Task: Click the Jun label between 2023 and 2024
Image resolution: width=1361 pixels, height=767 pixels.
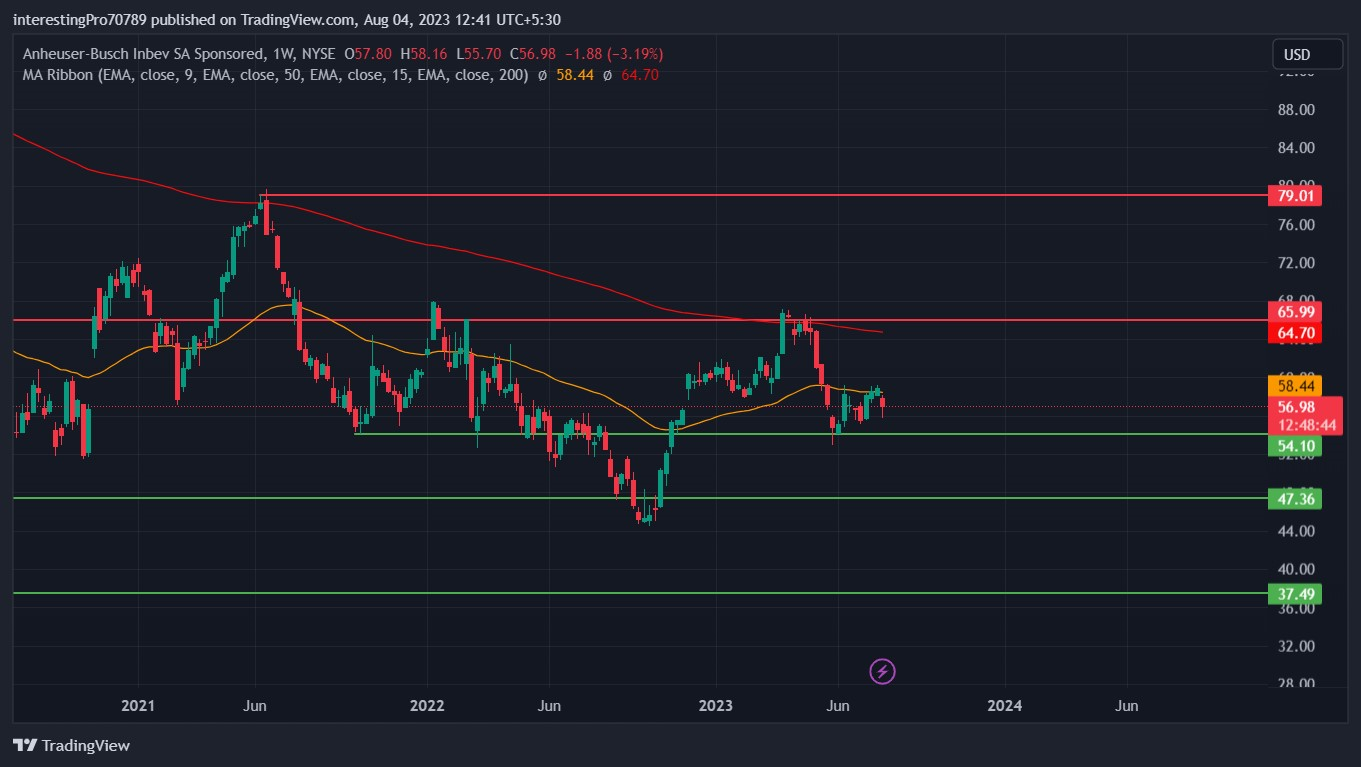Action: (x=838, y=706)
